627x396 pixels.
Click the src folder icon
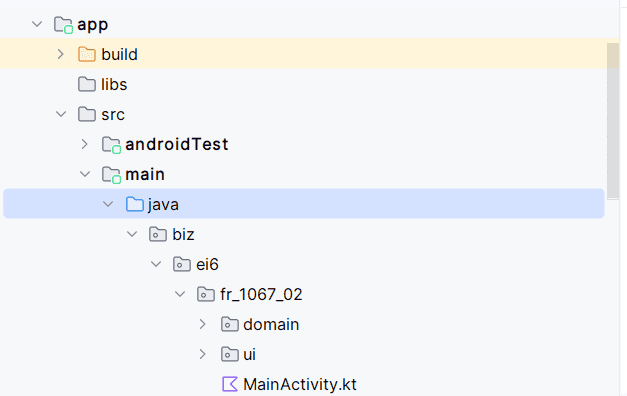(87, 114)
